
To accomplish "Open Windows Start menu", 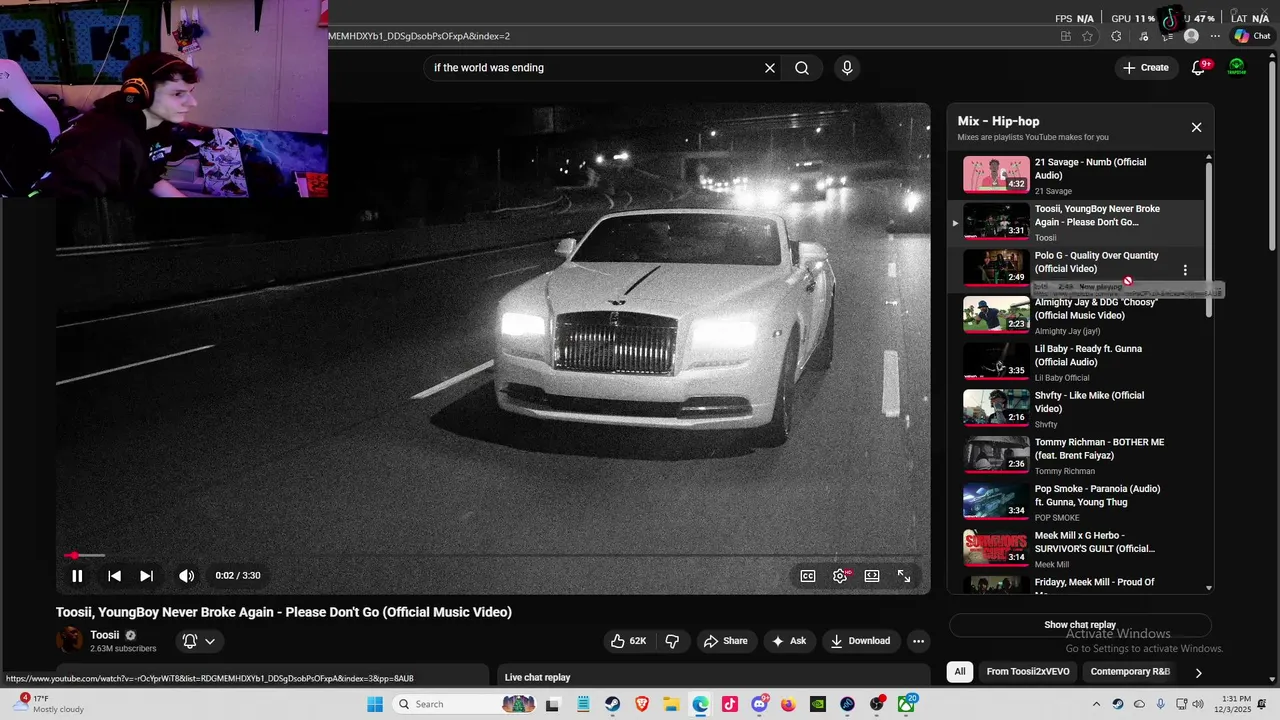I will click(x=375, y=704).
